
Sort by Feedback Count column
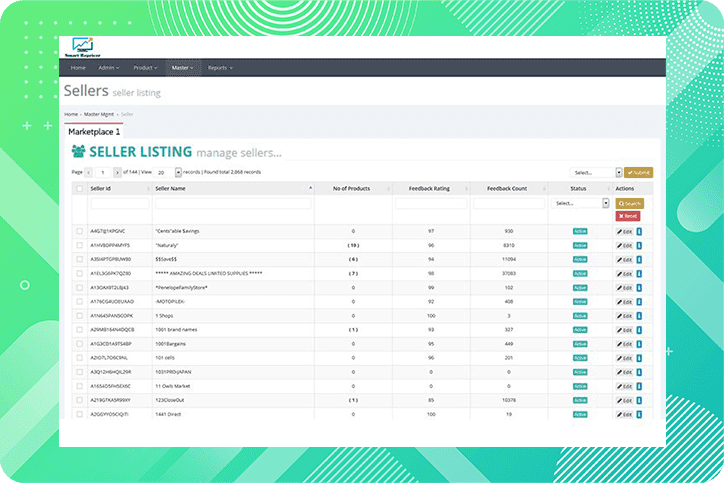click(509, 188)
